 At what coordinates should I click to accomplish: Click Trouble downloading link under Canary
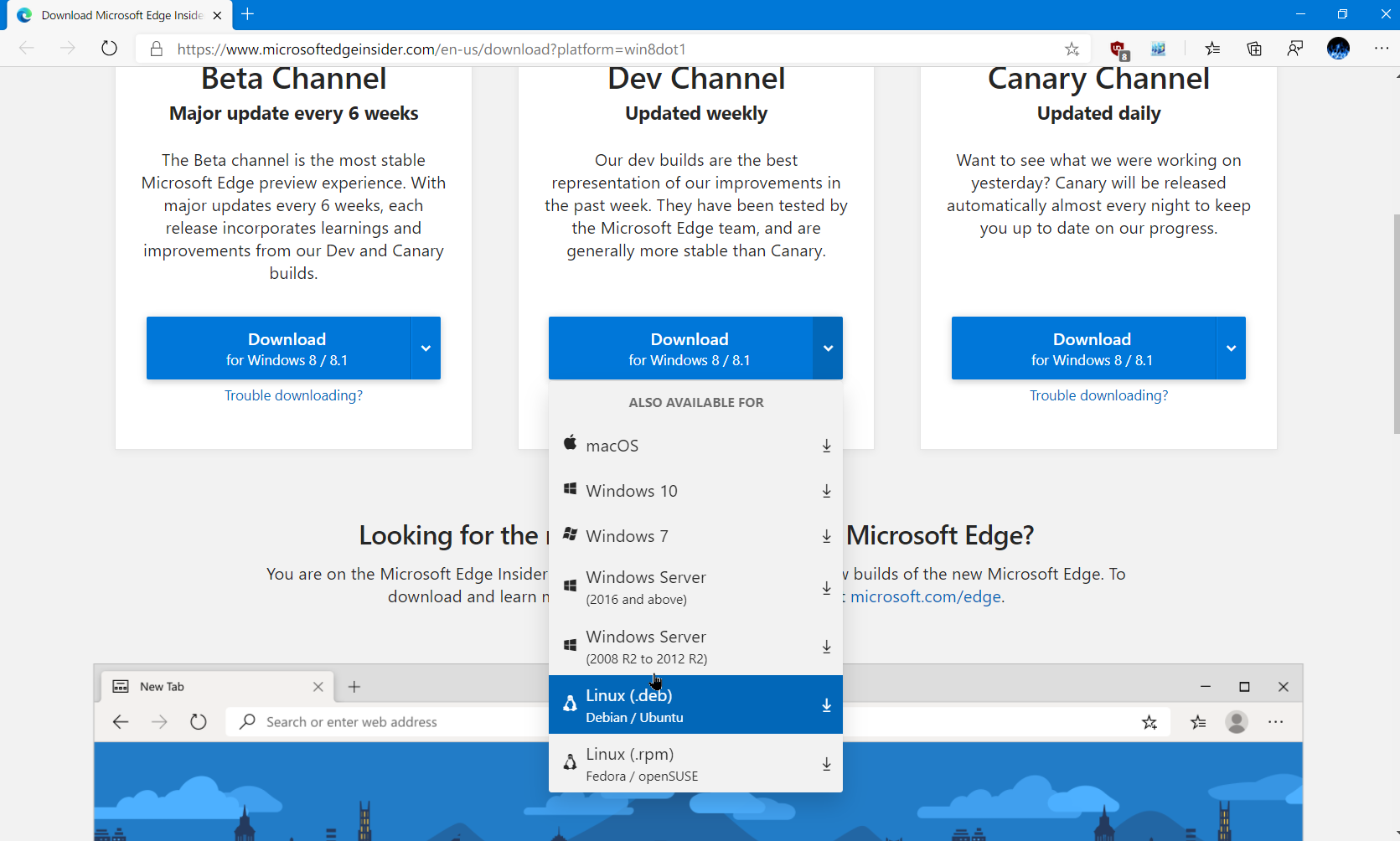tap(1098, 395)
